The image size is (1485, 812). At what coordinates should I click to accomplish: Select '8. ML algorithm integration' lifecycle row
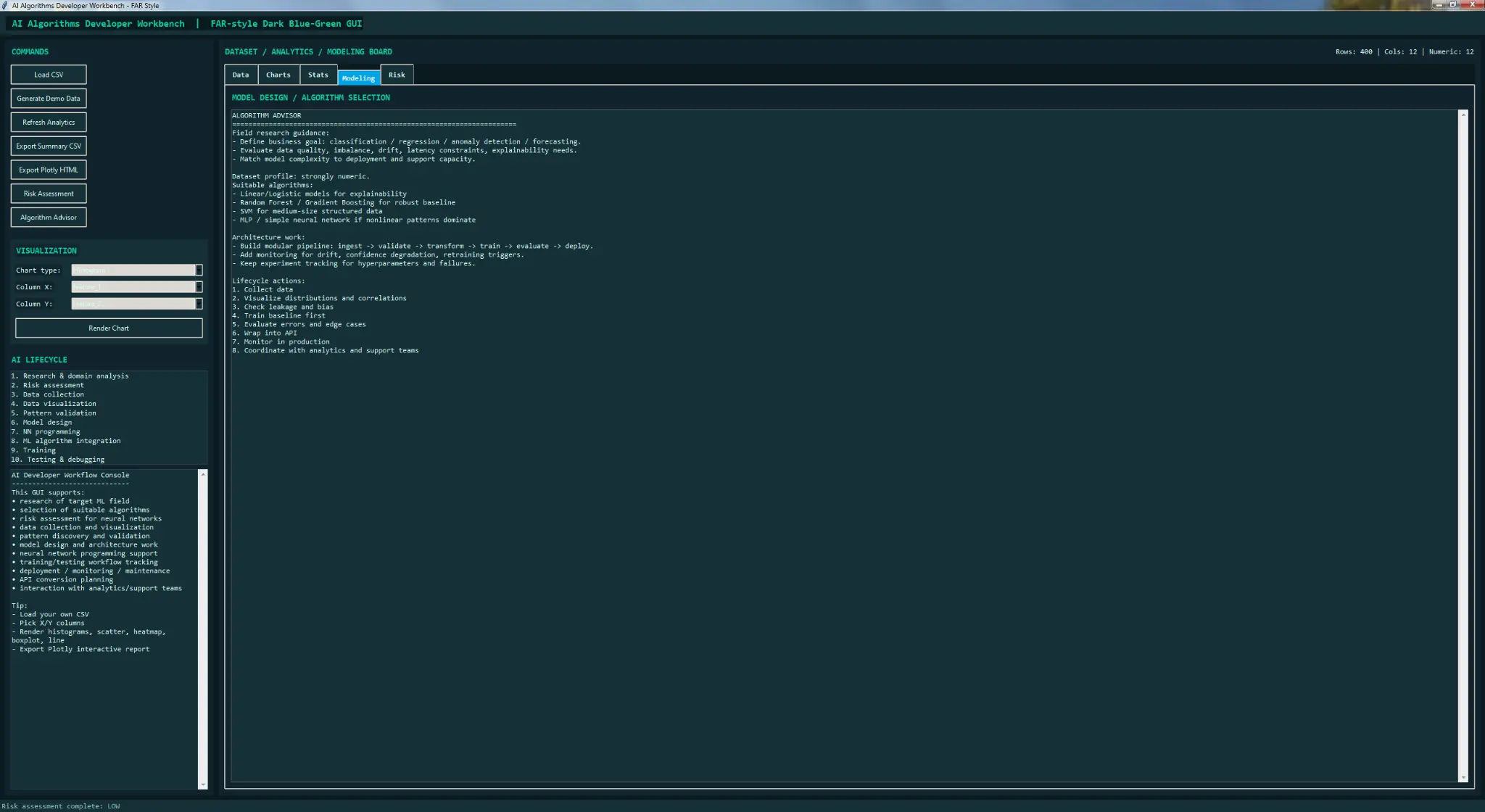(x=109, y=441)
